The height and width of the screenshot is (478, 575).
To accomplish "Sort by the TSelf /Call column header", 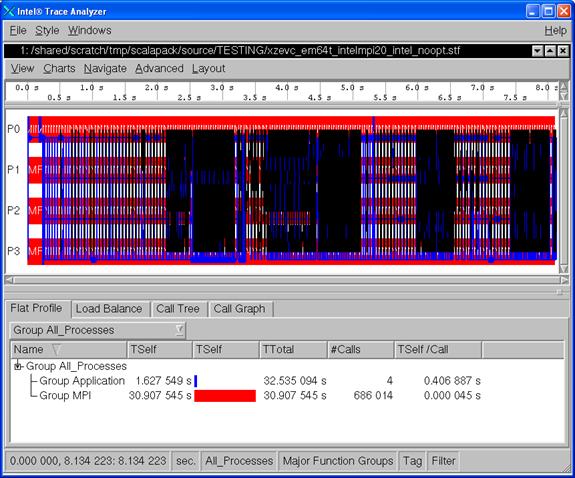I will [438, 350].
